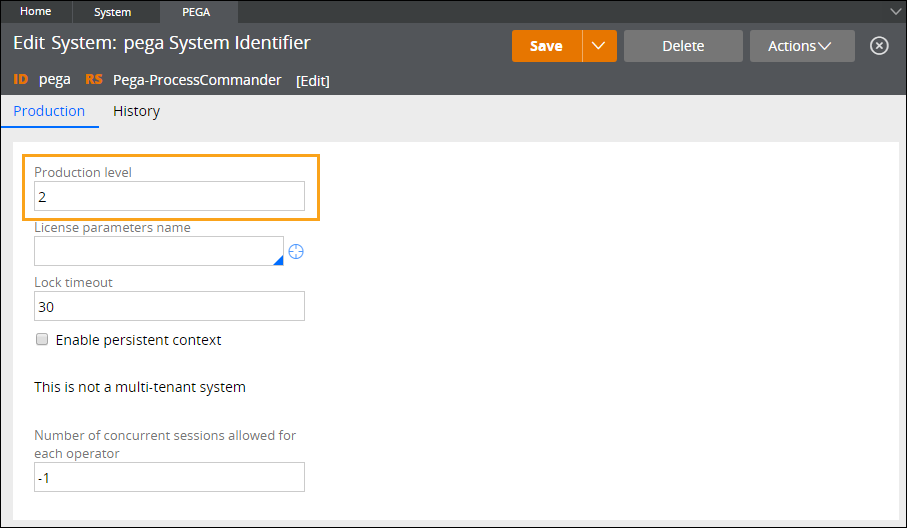Click the orange ID badge icon
The width and height of the screenshot is (907, 528).
[21, 79]
